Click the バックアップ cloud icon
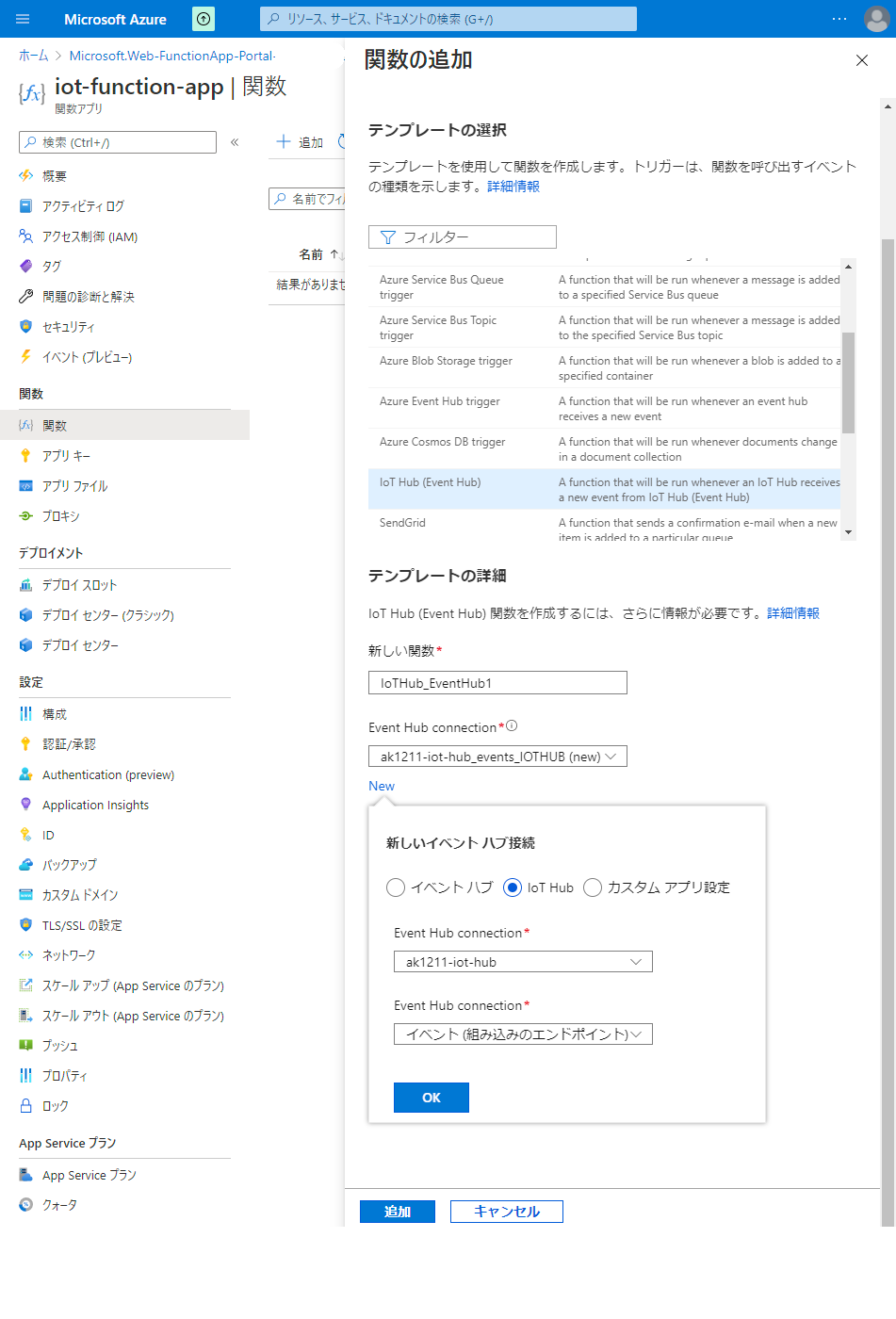This screenshot has height=1319, width=896. (25, 865)
